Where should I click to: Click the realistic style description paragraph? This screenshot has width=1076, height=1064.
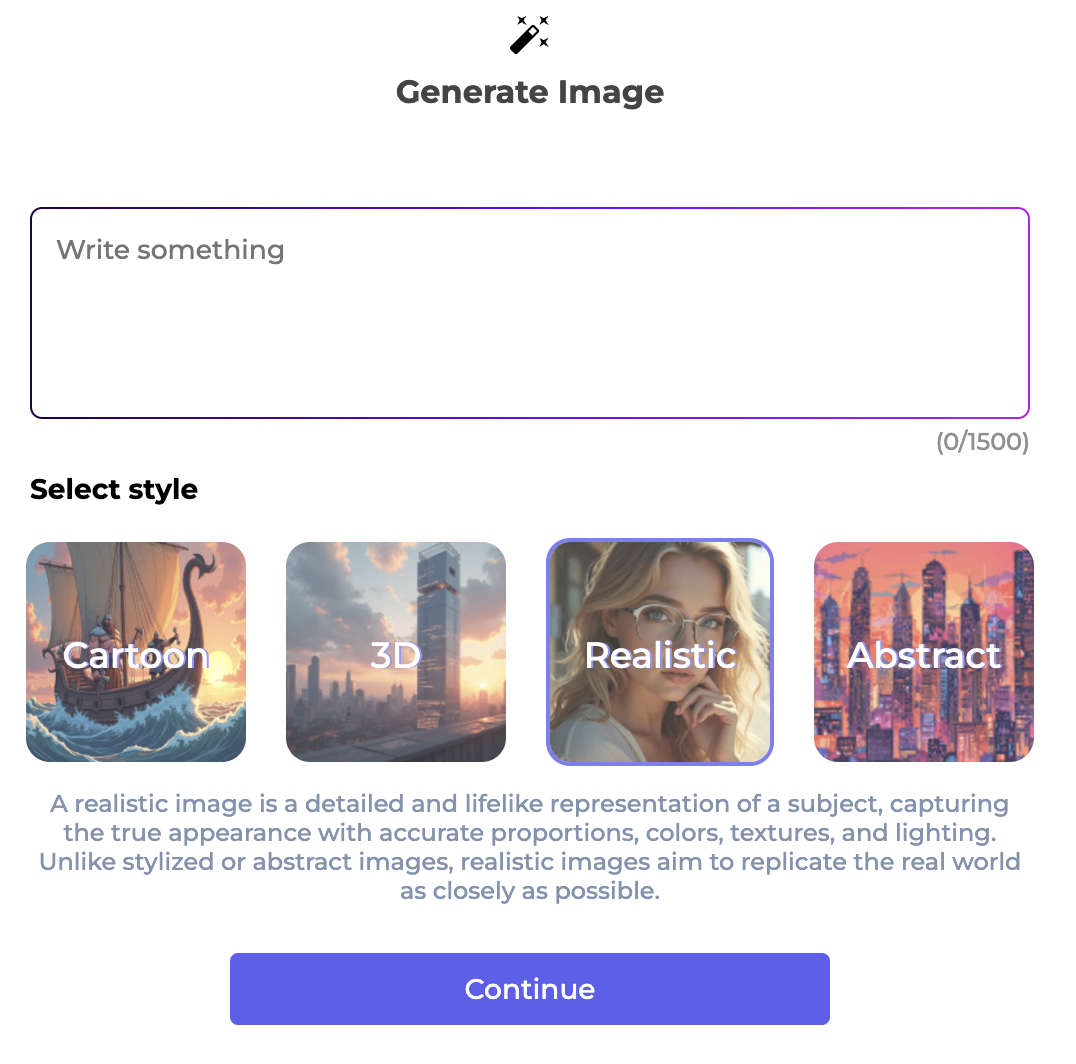tap(530, 846)
